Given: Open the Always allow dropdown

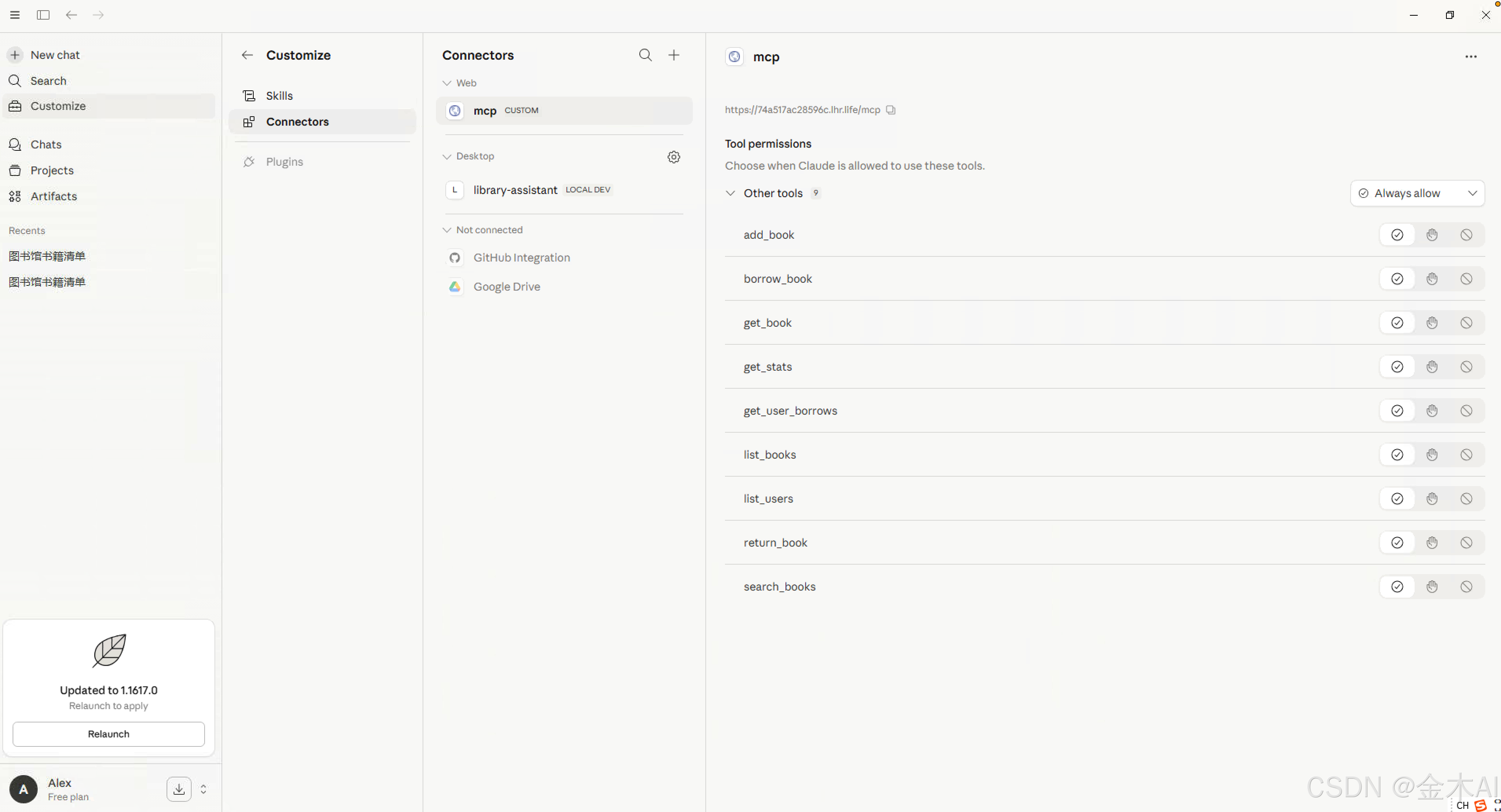Looking at the screenshot, I should click(x=1417, y=193).
